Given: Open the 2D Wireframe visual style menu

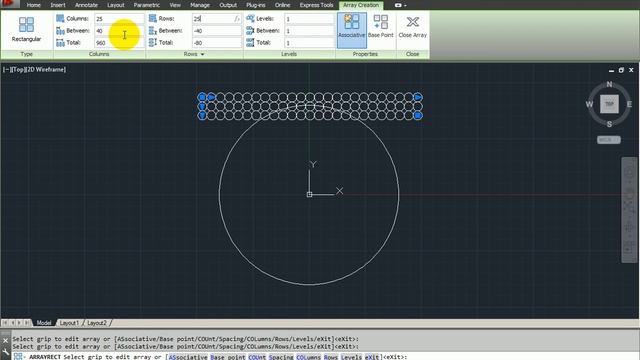Looking at the screenshot, I should [46, 70].
